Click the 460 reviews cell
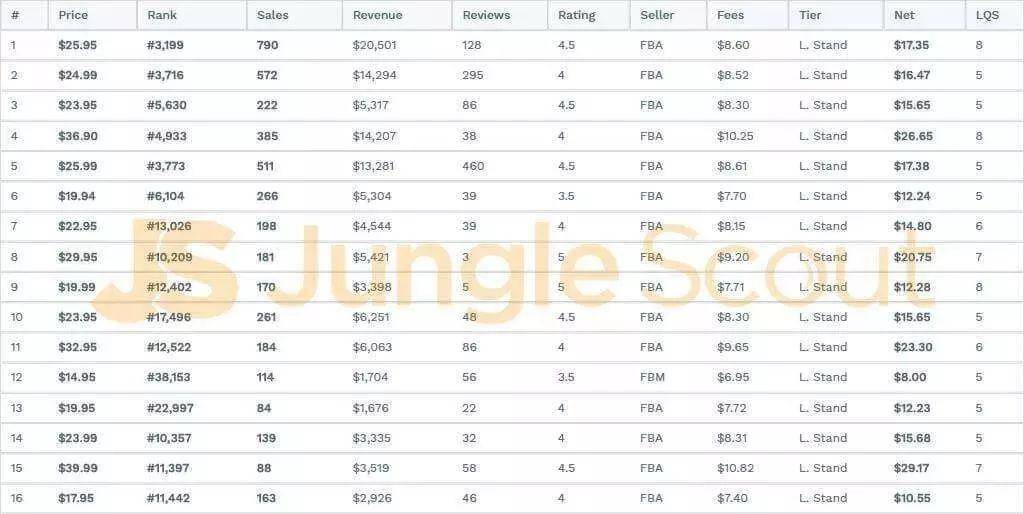This screenshot has width=1024, height=514. tap(473, 166)
